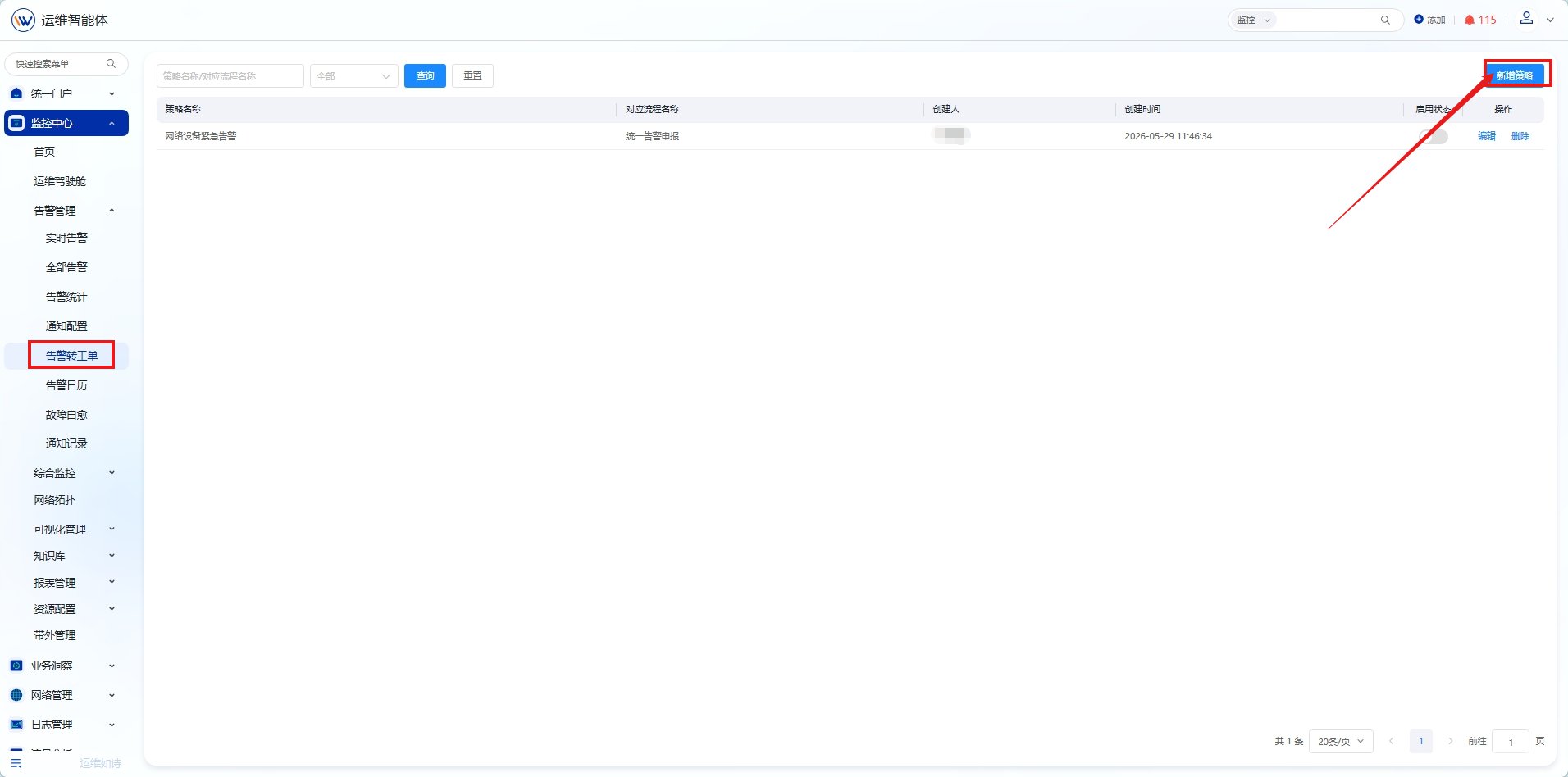The width and height of the screenshot is (1568, 777).
Task: Focus the 前往 page number input
Action: [x=1511, y=741]
